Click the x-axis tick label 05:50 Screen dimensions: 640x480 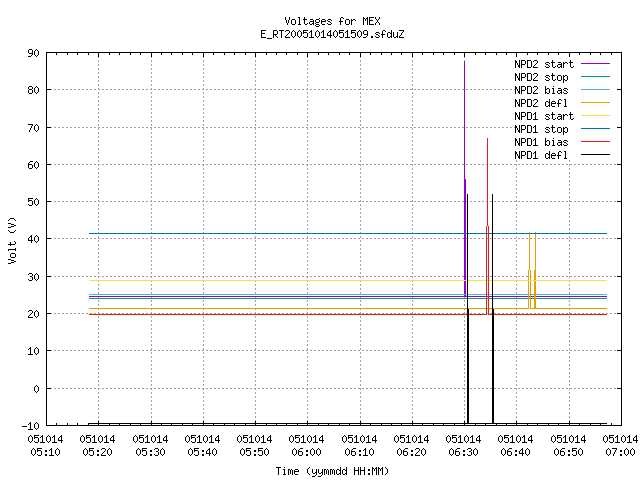point(254,452)
